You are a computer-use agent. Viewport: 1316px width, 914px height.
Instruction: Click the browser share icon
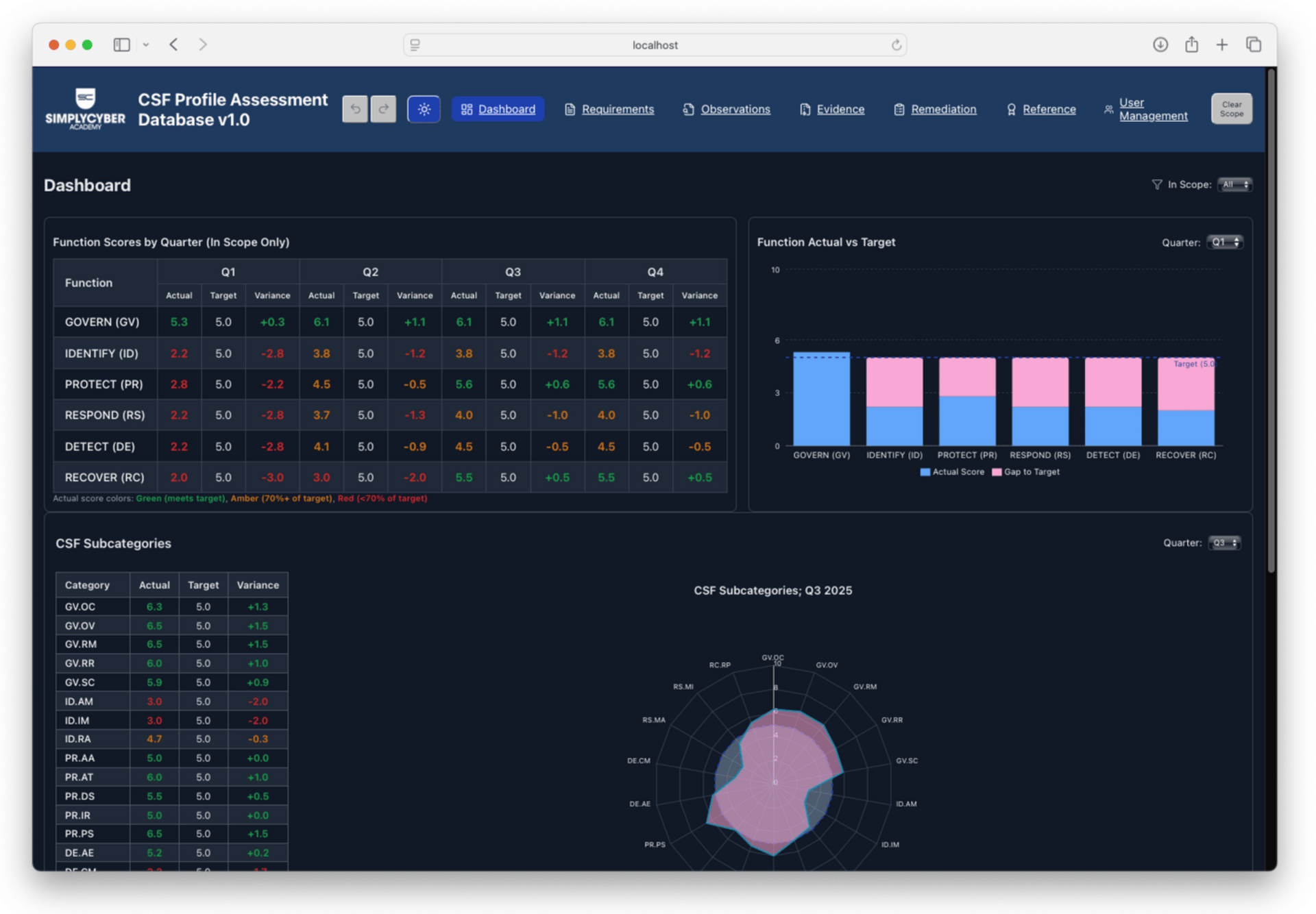pyautogui.click(x=1191, y=45)
